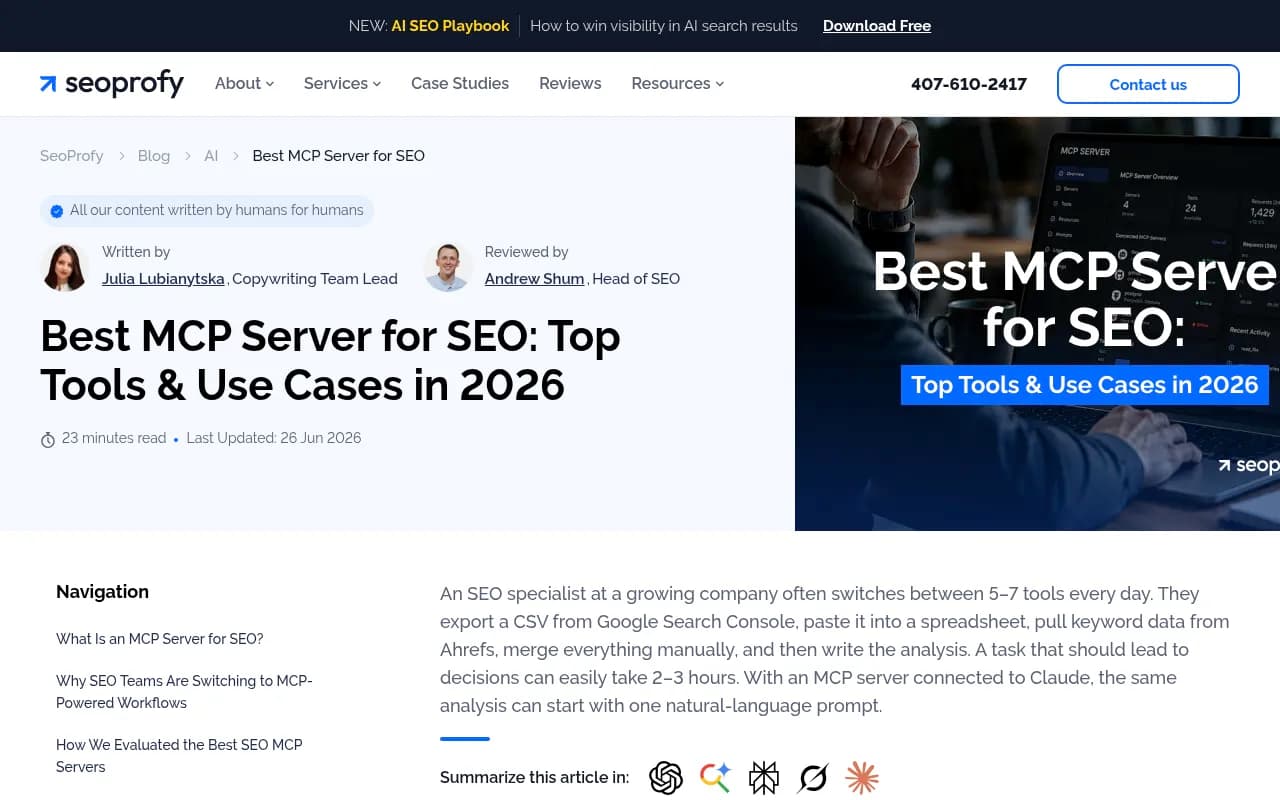Expand the Resources dropdown menu

click(677, 84)
